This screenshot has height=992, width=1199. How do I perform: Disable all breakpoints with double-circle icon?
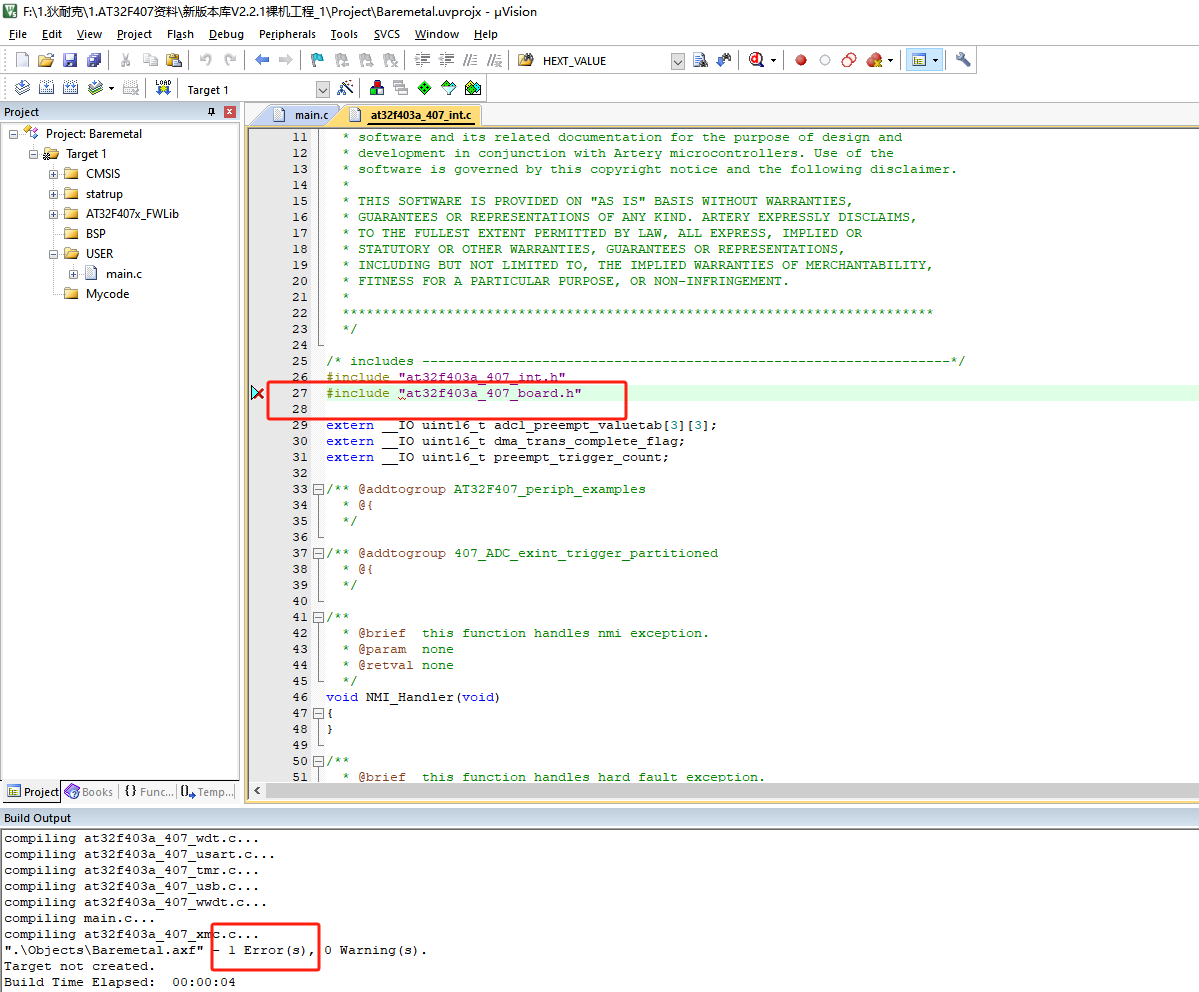click(x=849, y=60)
